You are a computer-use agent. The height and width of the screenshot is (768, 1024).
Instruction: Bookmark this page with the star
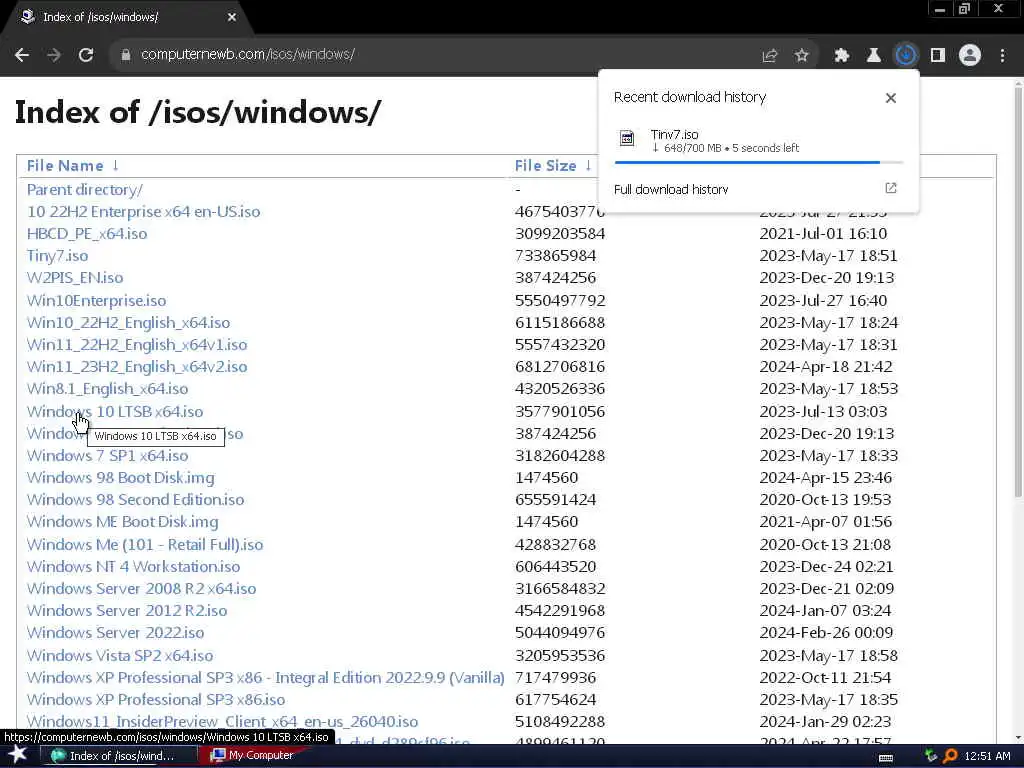click(802, 56)
